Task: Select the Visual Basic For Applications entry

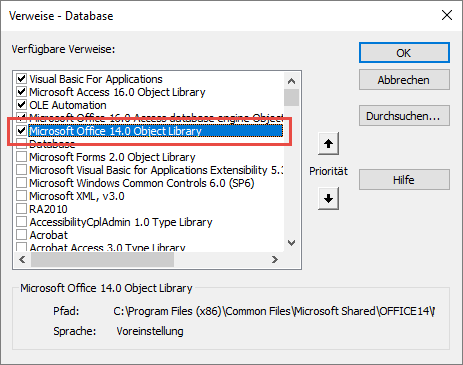Action: [x=96, y=79]
